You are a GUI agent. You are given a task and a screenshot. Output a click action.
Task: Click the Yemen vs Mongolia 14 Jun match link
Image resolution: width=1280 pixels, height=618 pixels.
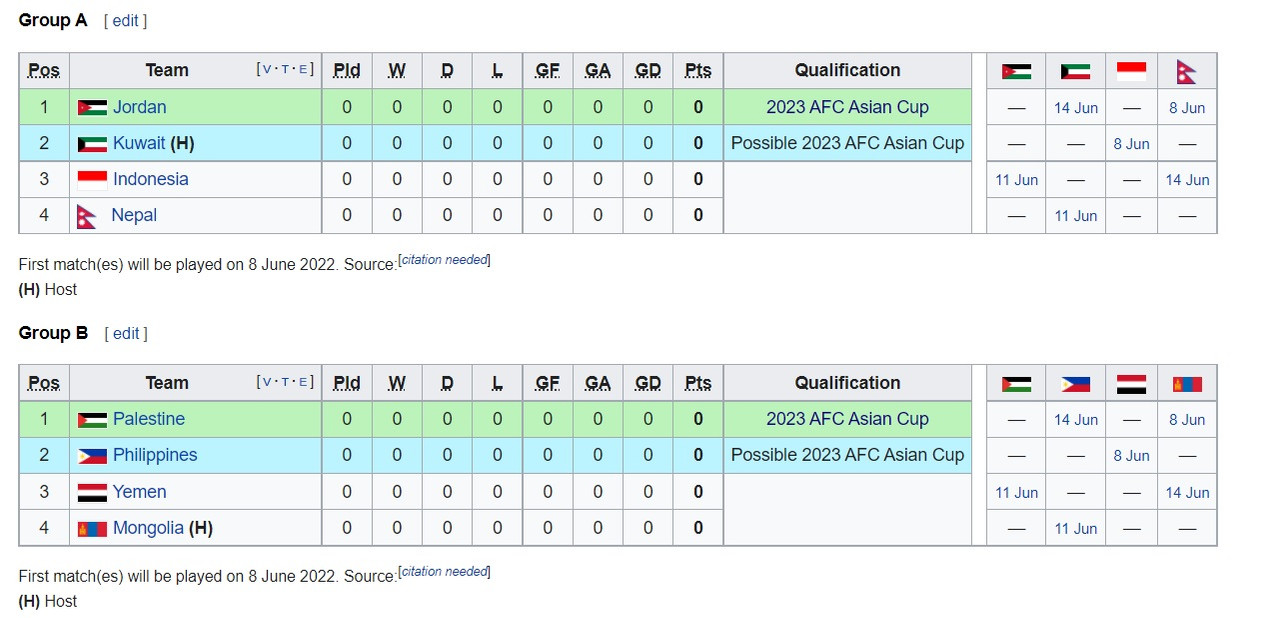(1187, 492)
